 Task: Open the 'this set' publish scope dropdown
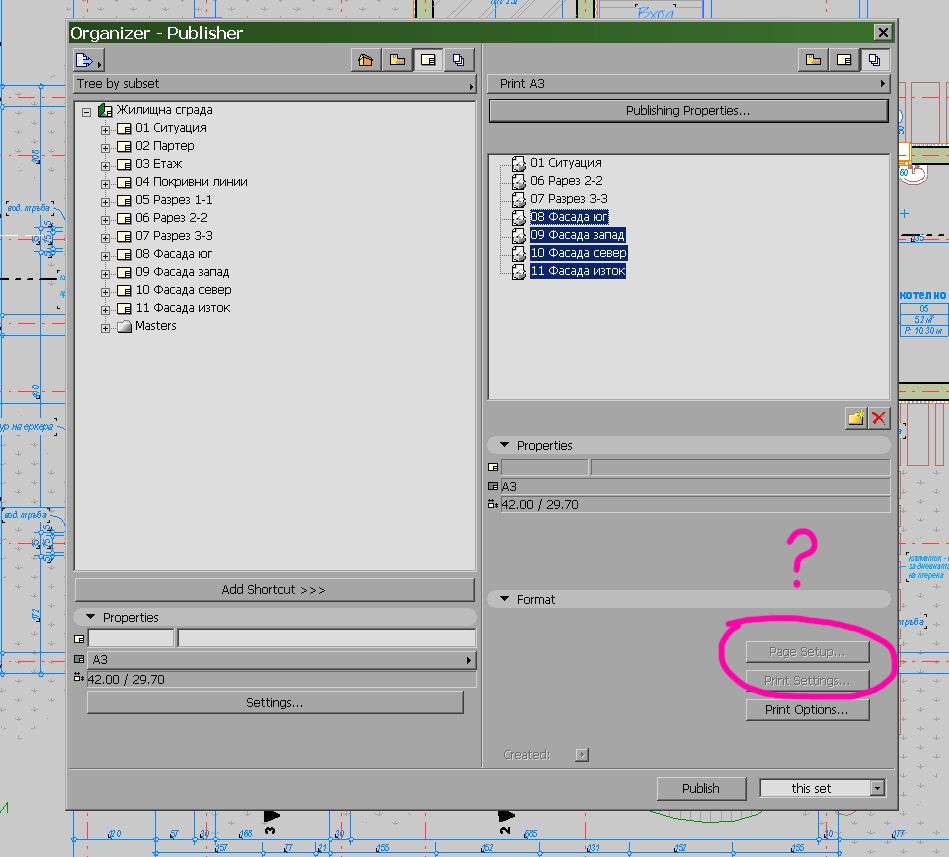[x=822, y=788]
